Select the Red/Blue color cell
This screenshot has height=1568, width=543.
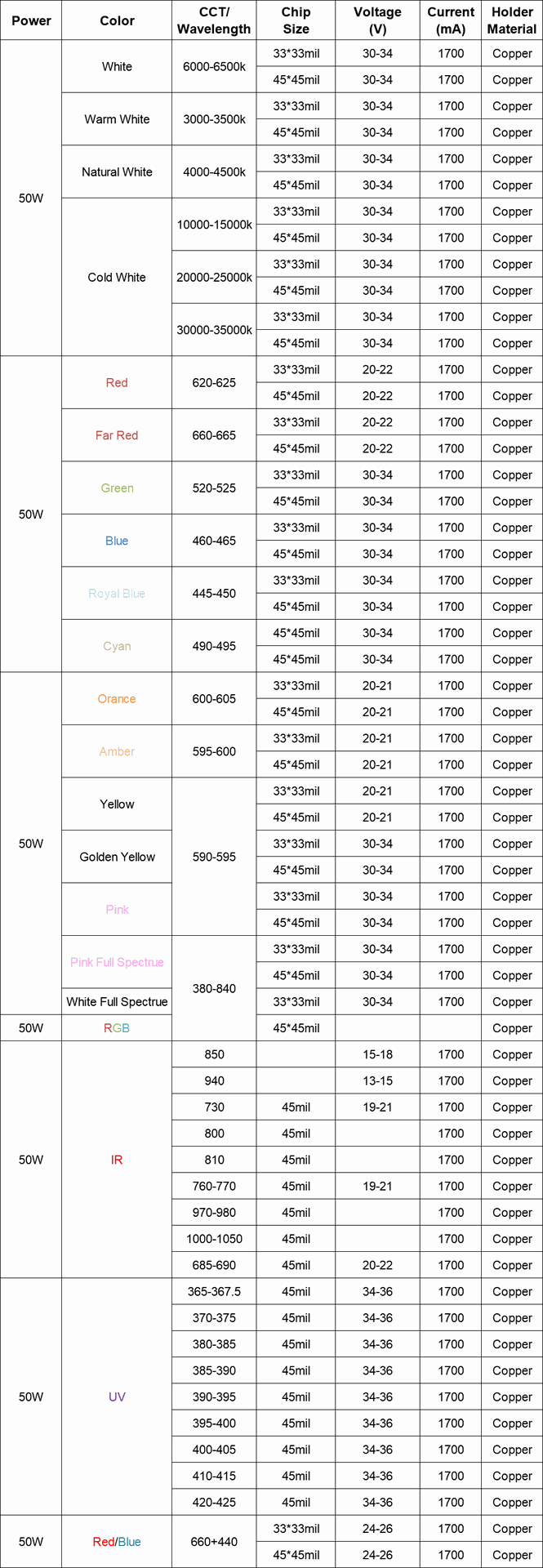pos(117,1542)
